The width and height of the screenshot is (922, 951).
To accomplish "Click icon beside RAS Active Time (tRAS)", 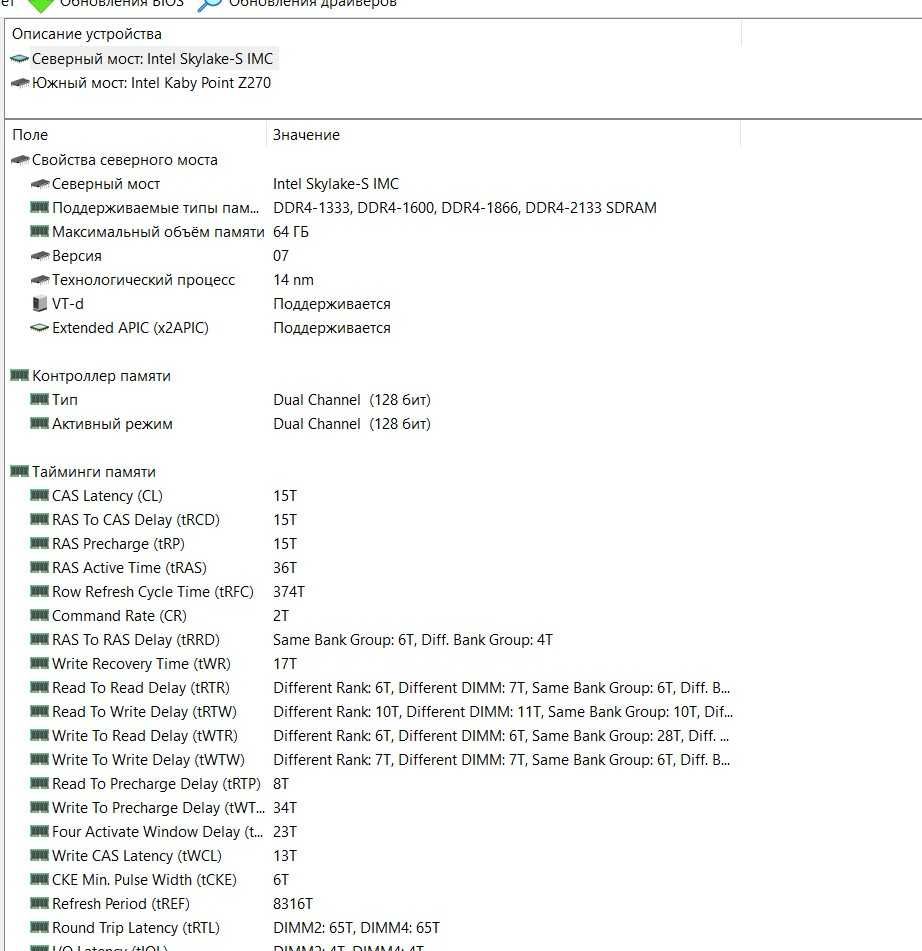I will [39, 567].
